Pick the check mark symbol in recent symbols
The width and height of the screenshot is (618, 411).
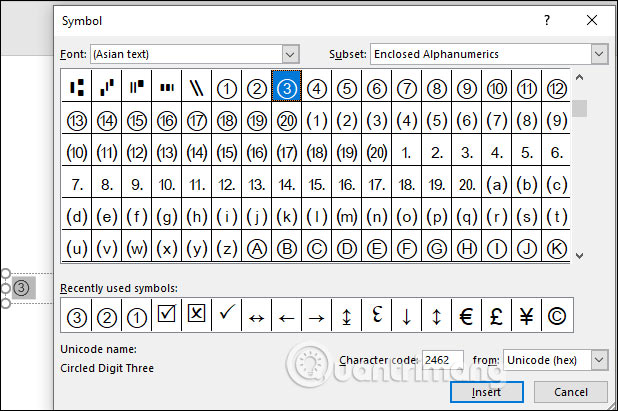[x=226, y=316]
